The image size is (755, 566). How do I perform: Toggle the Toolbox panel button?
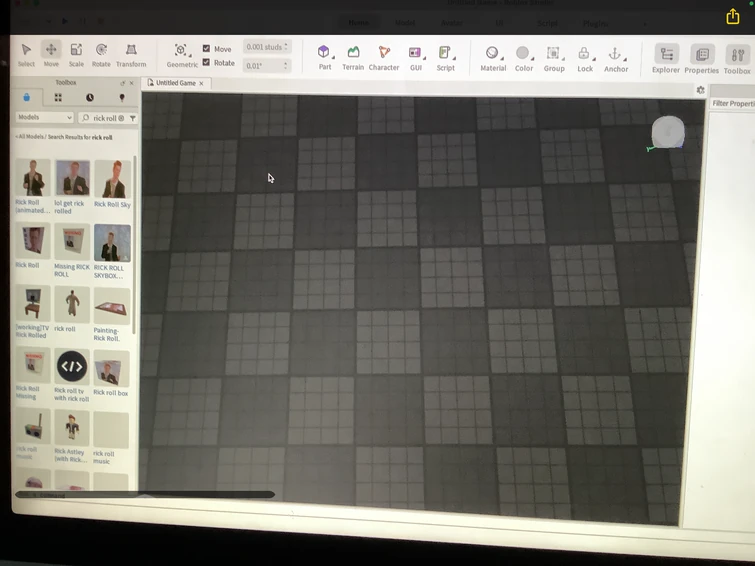tap(737, 60)
